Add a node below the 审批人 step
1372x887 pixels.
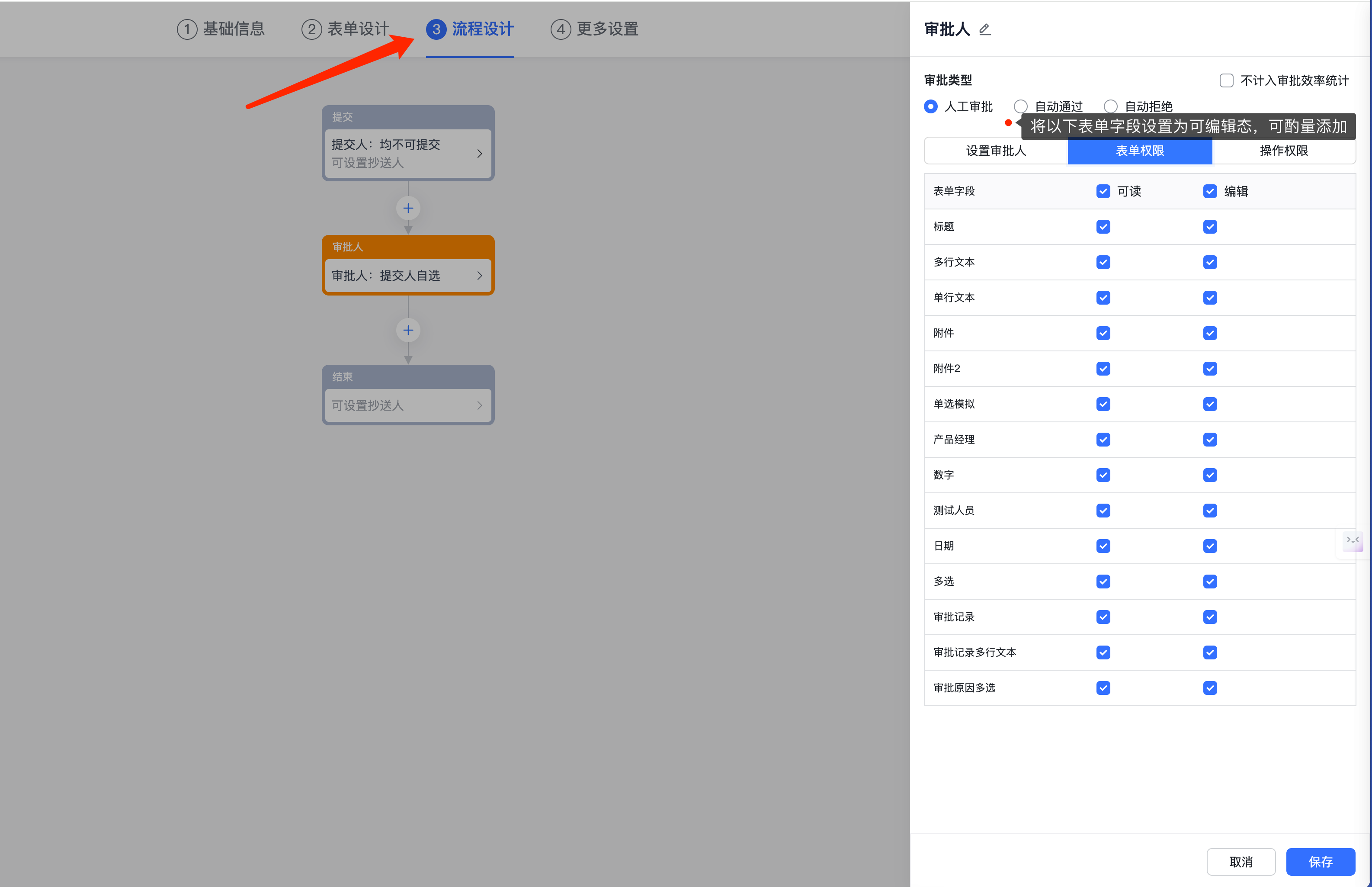pyautogui.click(x=408, y=330)
